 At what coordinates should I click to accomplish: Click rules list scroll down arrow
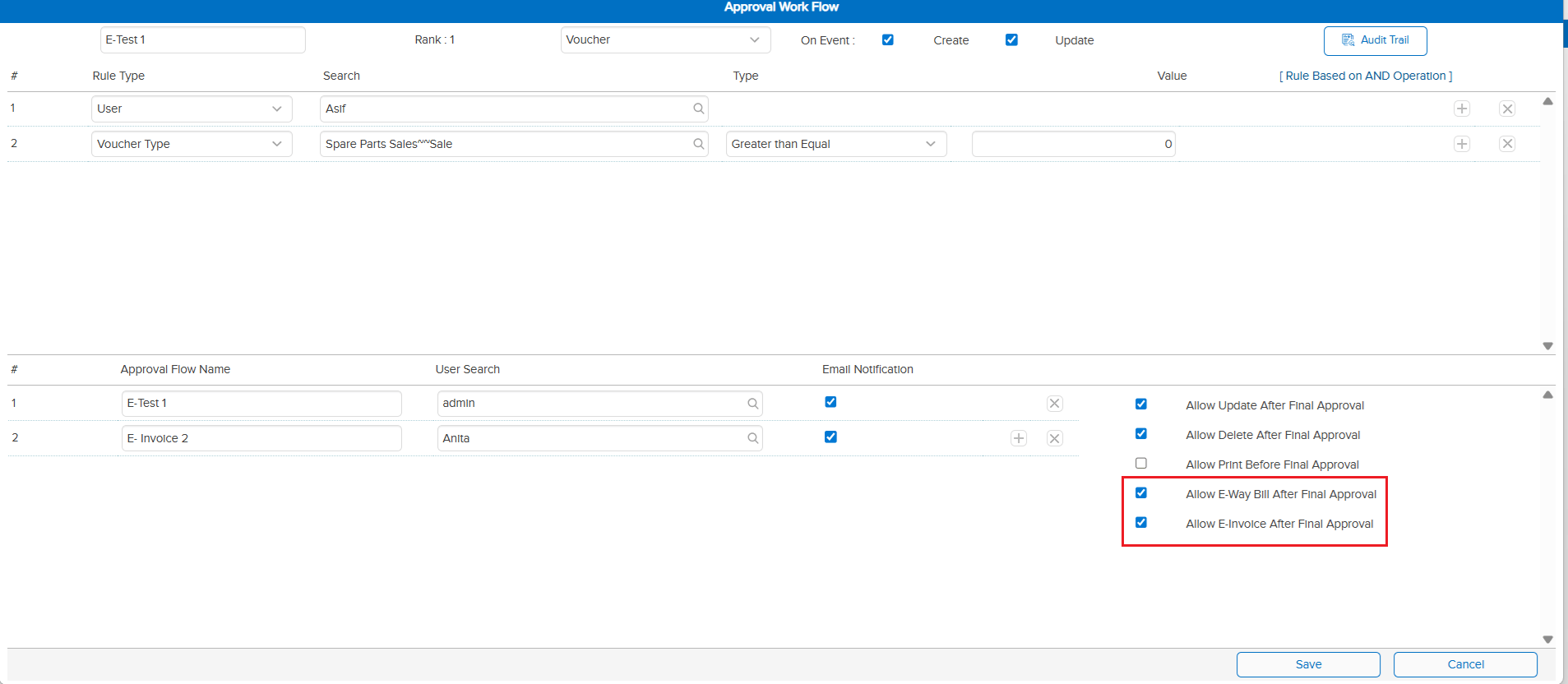(x=1547, y=346)
